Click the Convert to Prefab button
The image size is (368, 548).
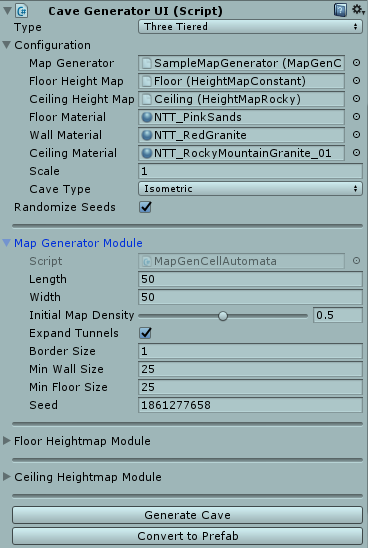(x=187, y=536)
